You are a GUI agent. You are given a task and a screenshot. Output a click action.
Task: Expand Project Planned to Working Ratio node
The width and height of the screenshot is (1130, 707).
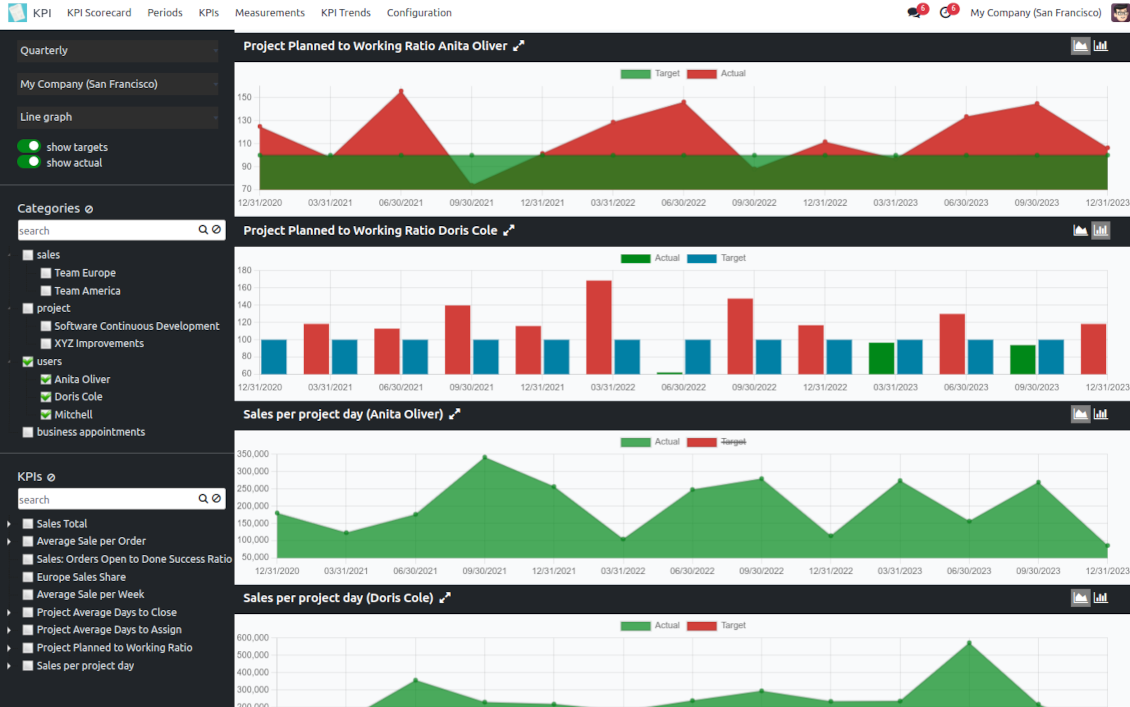pos(9,648)
